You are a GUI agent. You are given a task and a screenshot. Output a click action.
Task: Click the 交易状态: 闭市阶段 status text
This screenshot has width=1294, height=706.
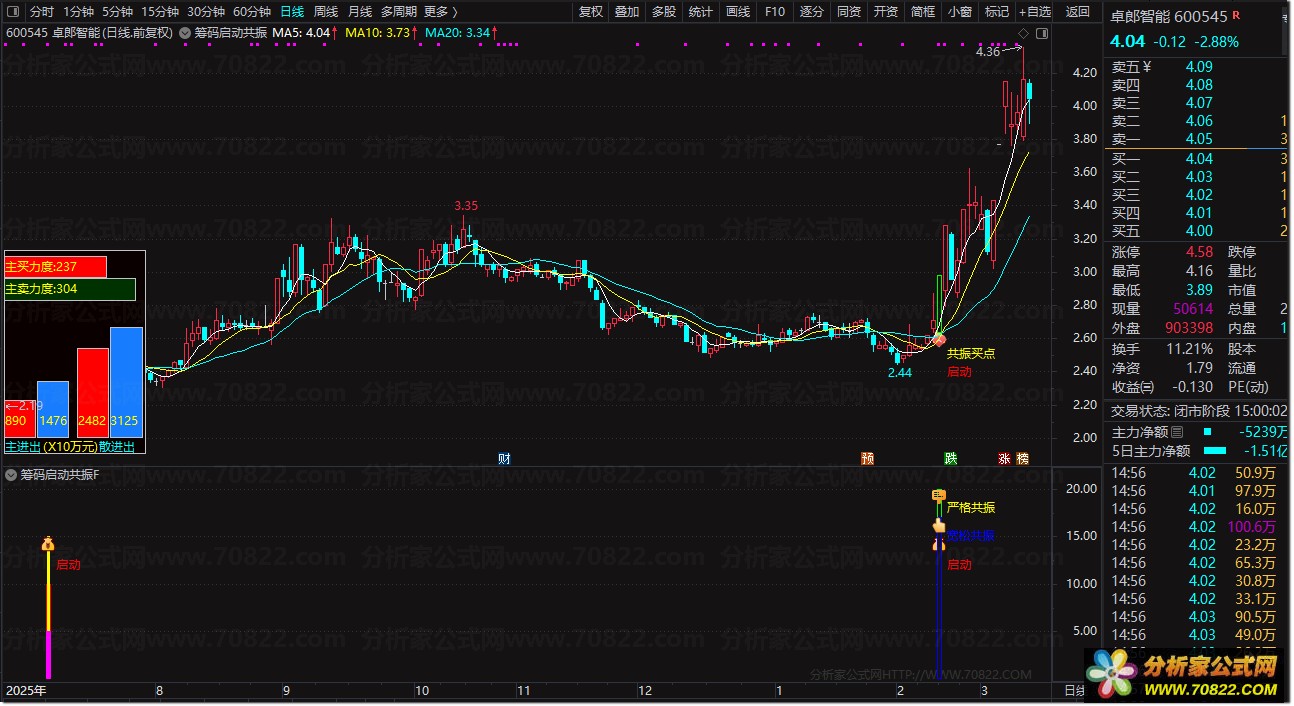coord(1171,411)
